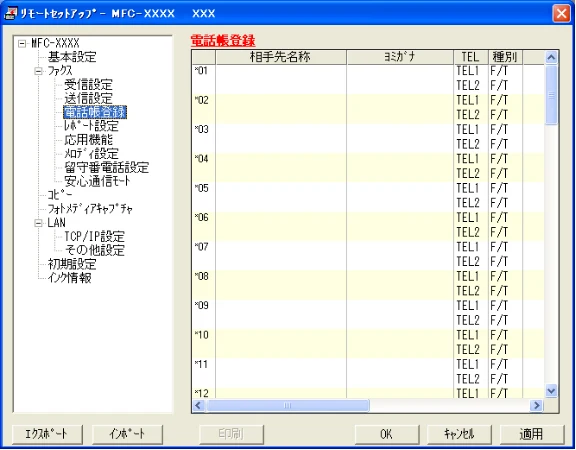Click vertical scrollbar down arrow

551,391
